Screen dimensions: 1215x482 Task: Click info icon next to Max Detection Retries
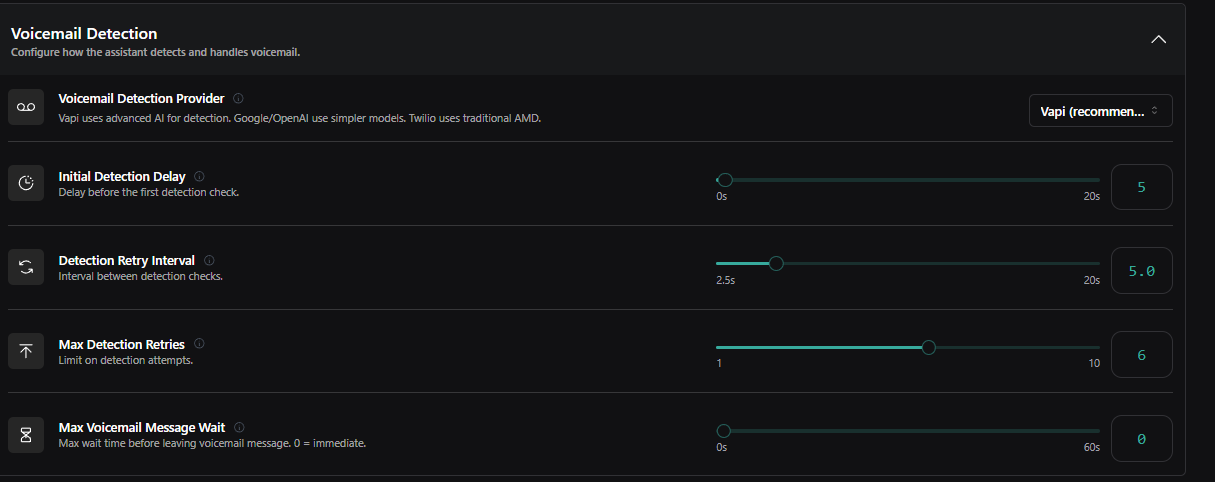(x=199, y=344)
